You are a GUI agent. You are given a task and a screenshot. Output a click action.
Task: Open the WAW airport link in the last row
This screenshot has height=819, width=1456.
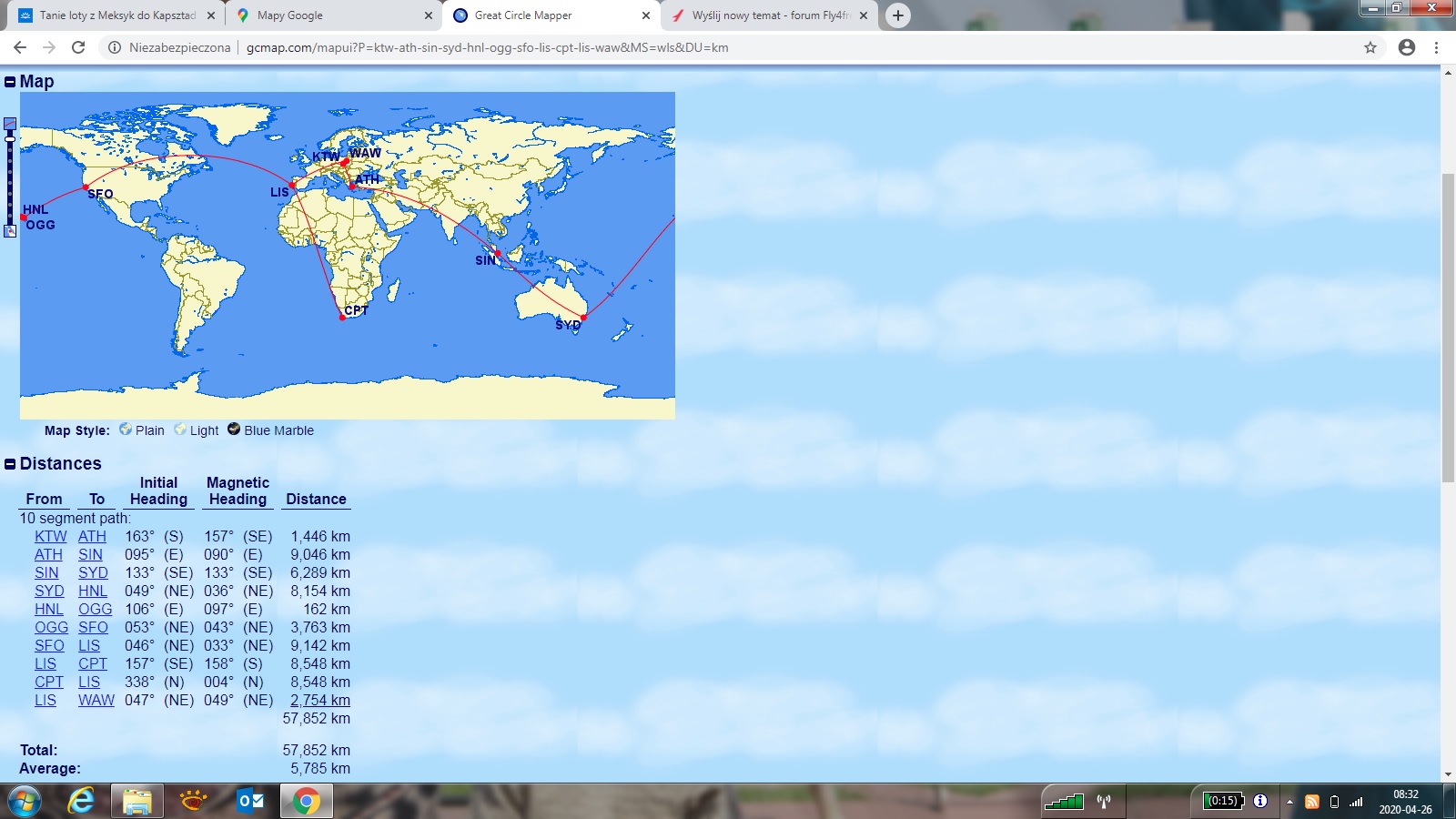pyautogui.click(x=96, y=701)
